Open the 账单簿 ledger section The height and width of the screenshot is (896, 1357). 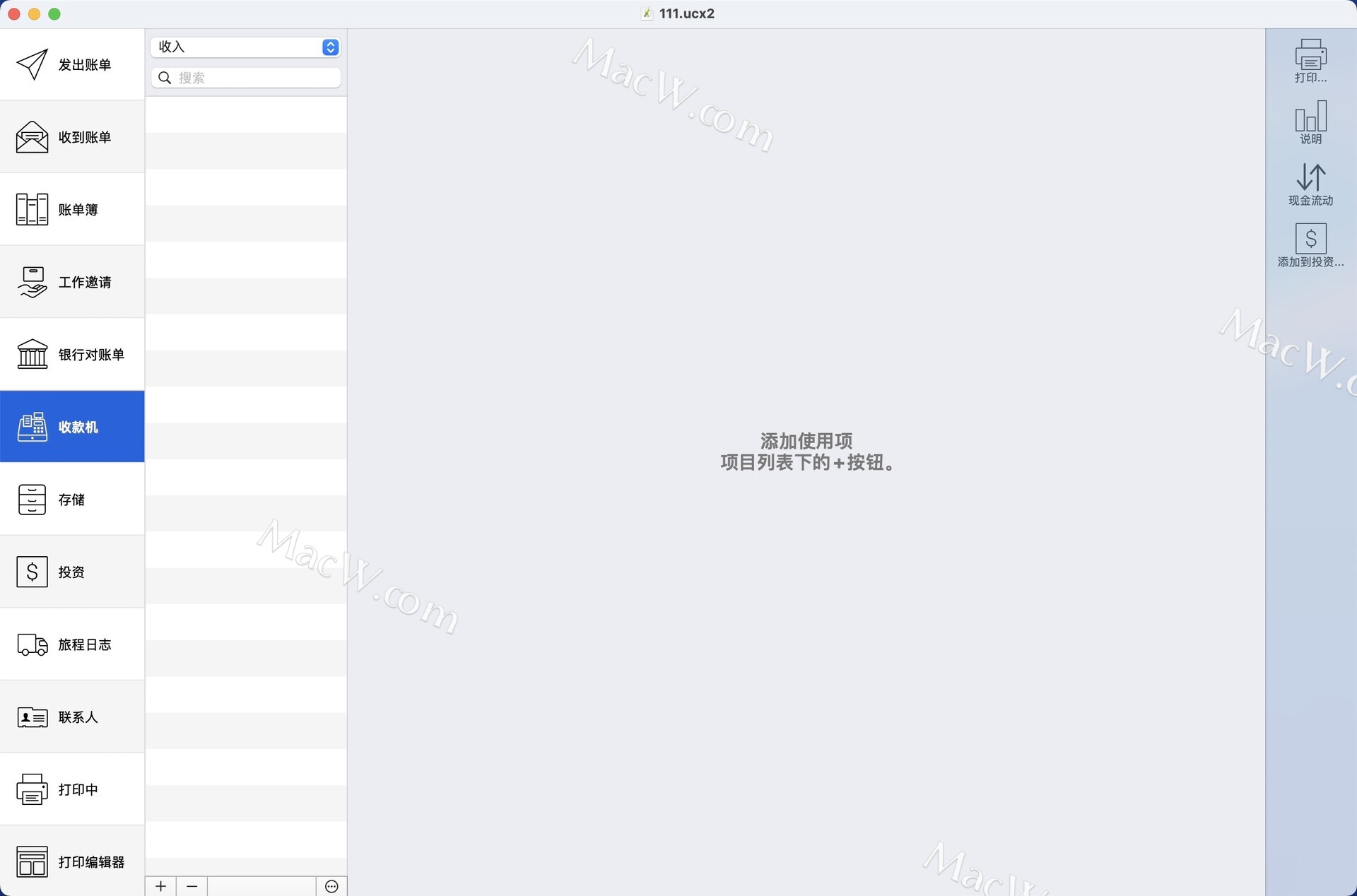[x=72, y=209]
